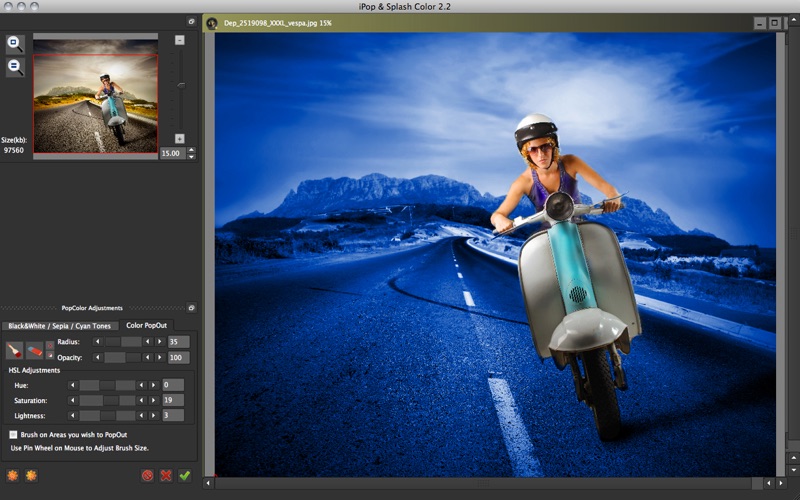Enable Brush on Areas to PopOut checkbox
Image resolution: width=800 pixels, height=500 pixels.
[13, 435]
